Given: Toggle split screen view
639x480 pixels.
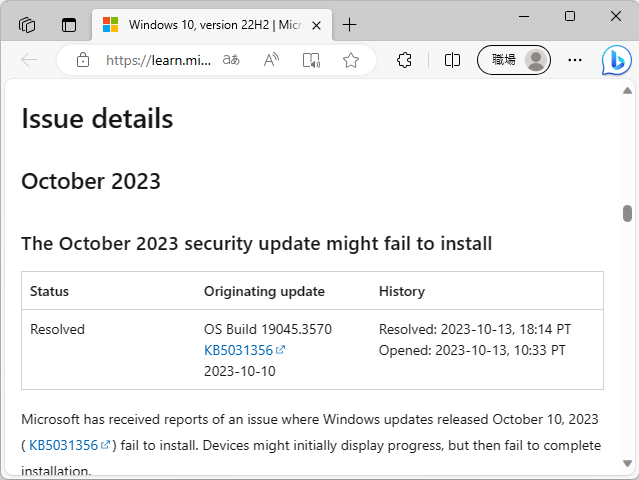Looking at the screenshot, I should pyautogui.click(x=452, y=60).
